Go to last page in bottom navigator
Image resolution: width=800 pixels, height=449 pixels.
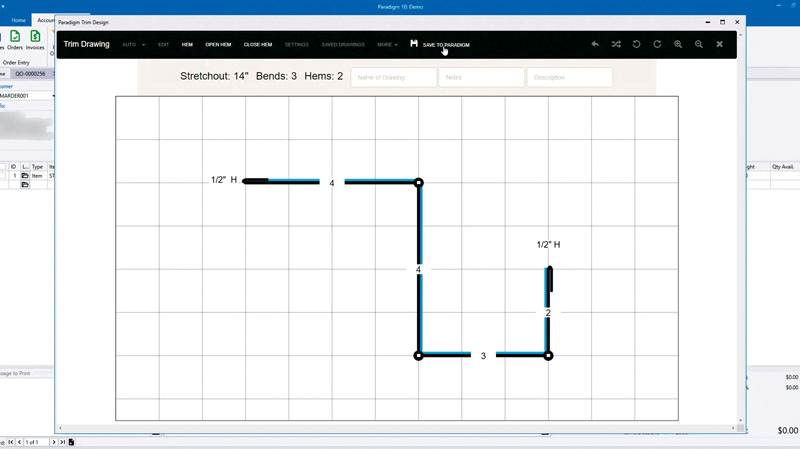62,442
